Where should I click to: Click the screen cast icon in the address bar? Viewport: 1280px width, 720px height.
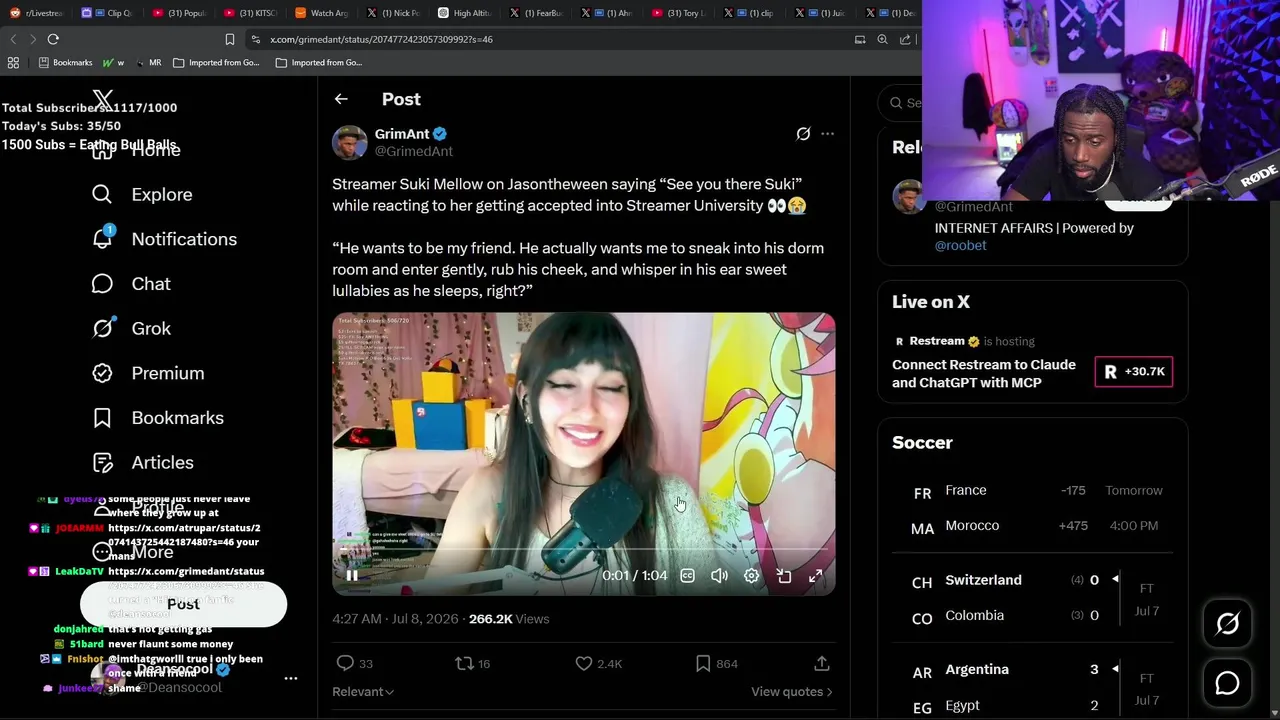coord(860,39)
